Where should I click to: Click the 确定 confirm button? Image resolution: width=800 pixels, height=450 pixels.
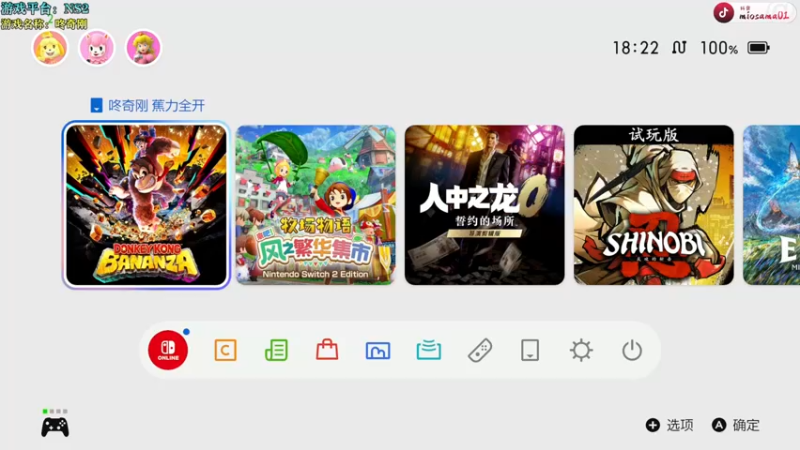736,425
